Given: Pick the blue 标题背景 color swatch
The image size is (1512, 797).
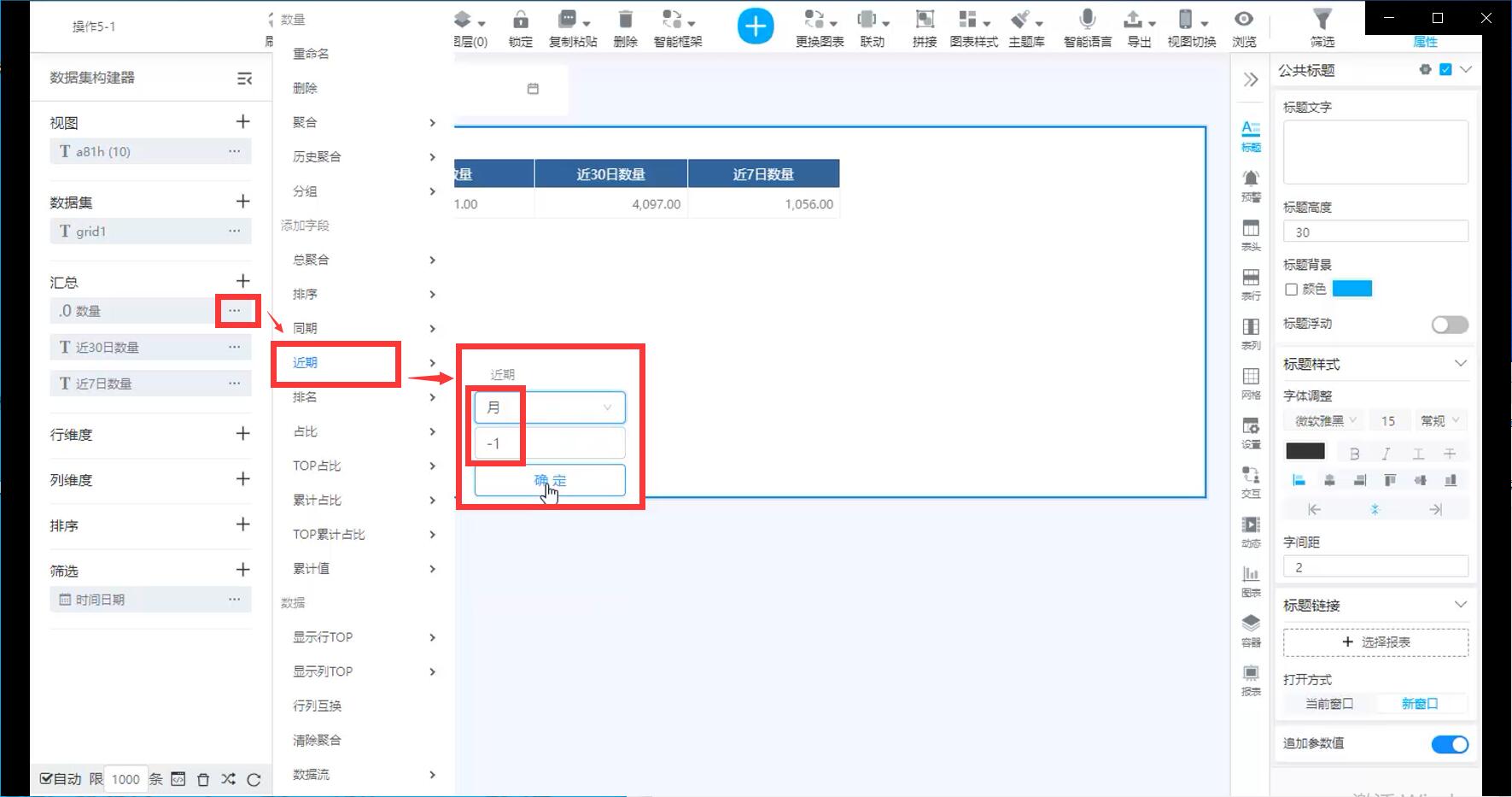Looking at the screenshot, I should point(1352,289).
